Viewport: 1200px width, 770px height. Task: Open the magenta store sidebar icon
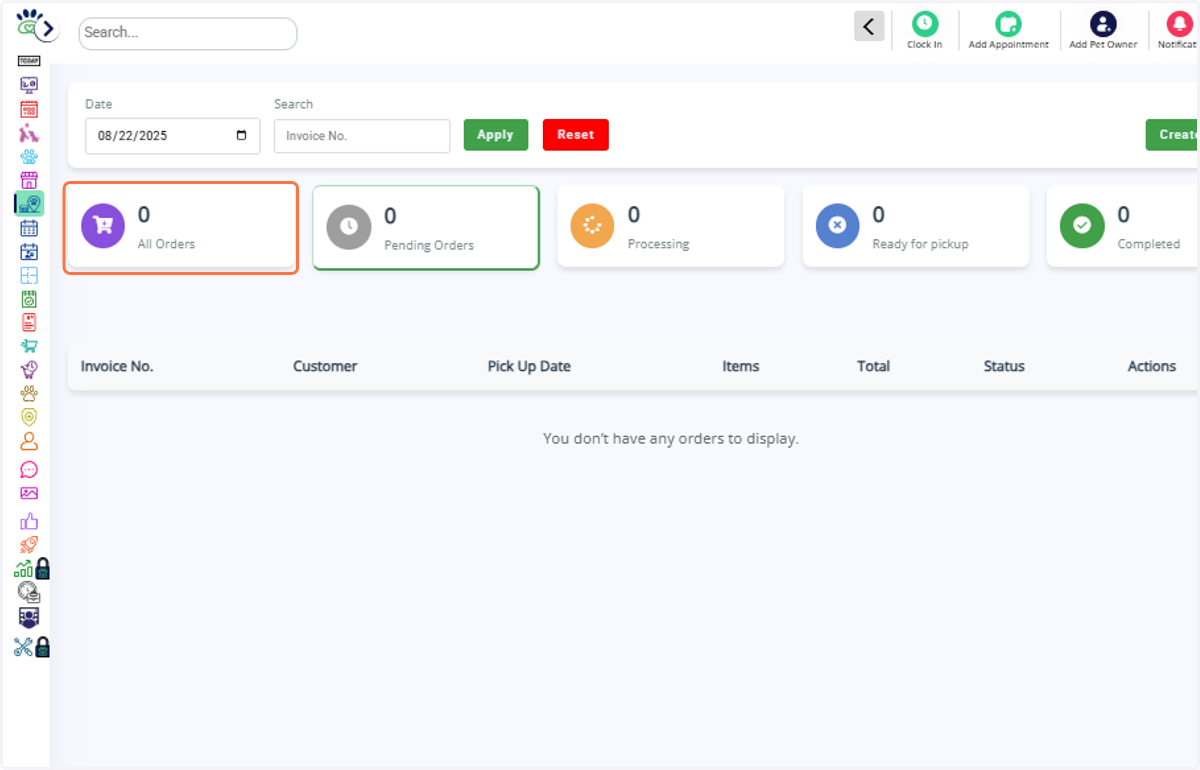pos(29,181)
